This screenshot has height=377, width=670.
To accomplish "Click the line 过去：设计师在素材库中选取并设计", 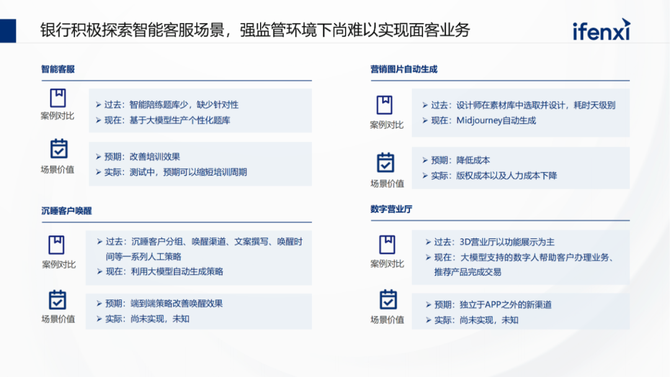I will [519, 105].
